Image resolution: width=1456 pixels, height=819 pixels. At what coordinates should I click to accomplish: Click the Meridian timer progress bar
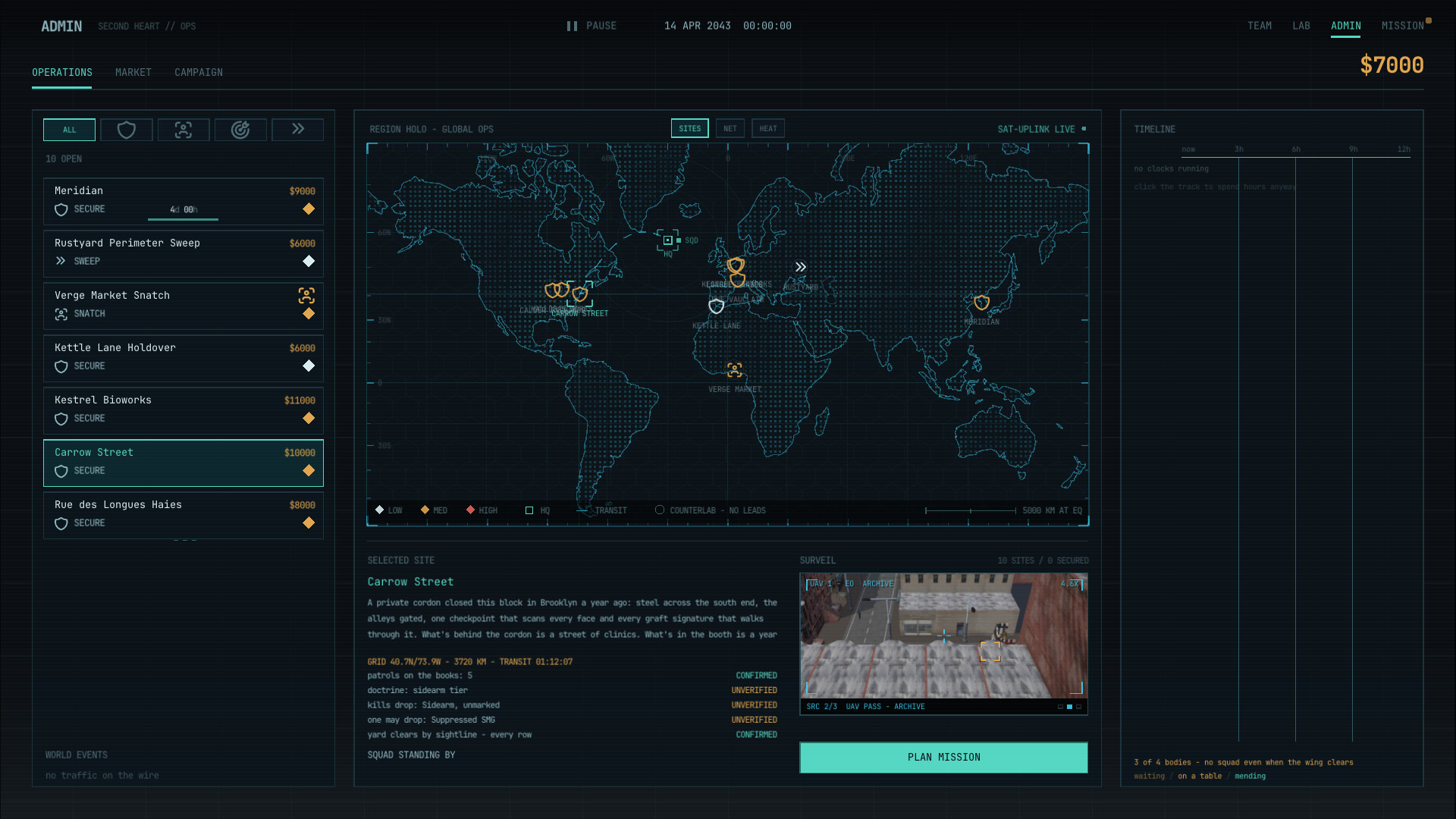tap(183, 219)
